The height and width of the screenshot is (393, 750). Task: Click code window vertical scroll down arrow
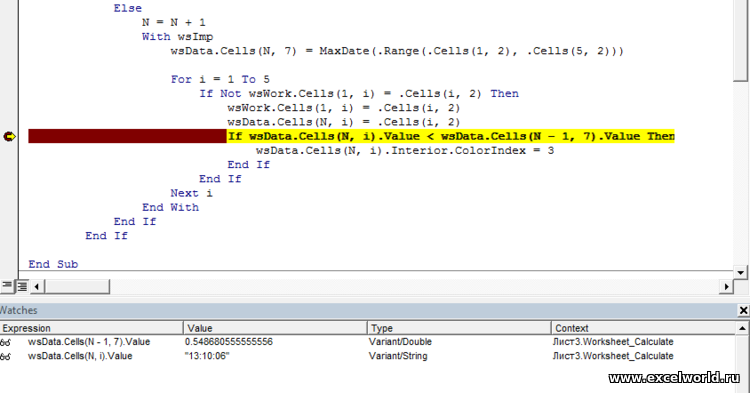click(x=740, y=273)
